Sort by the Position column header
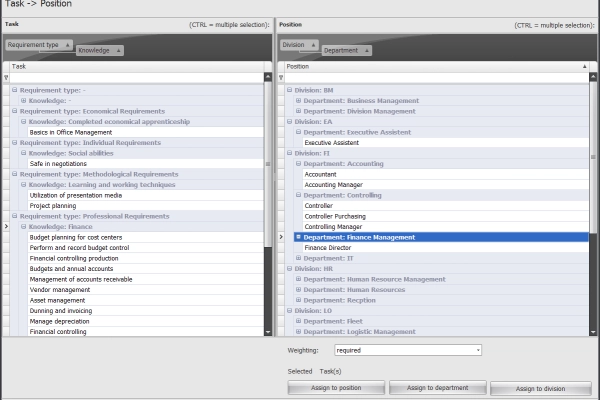 (437, 67)
